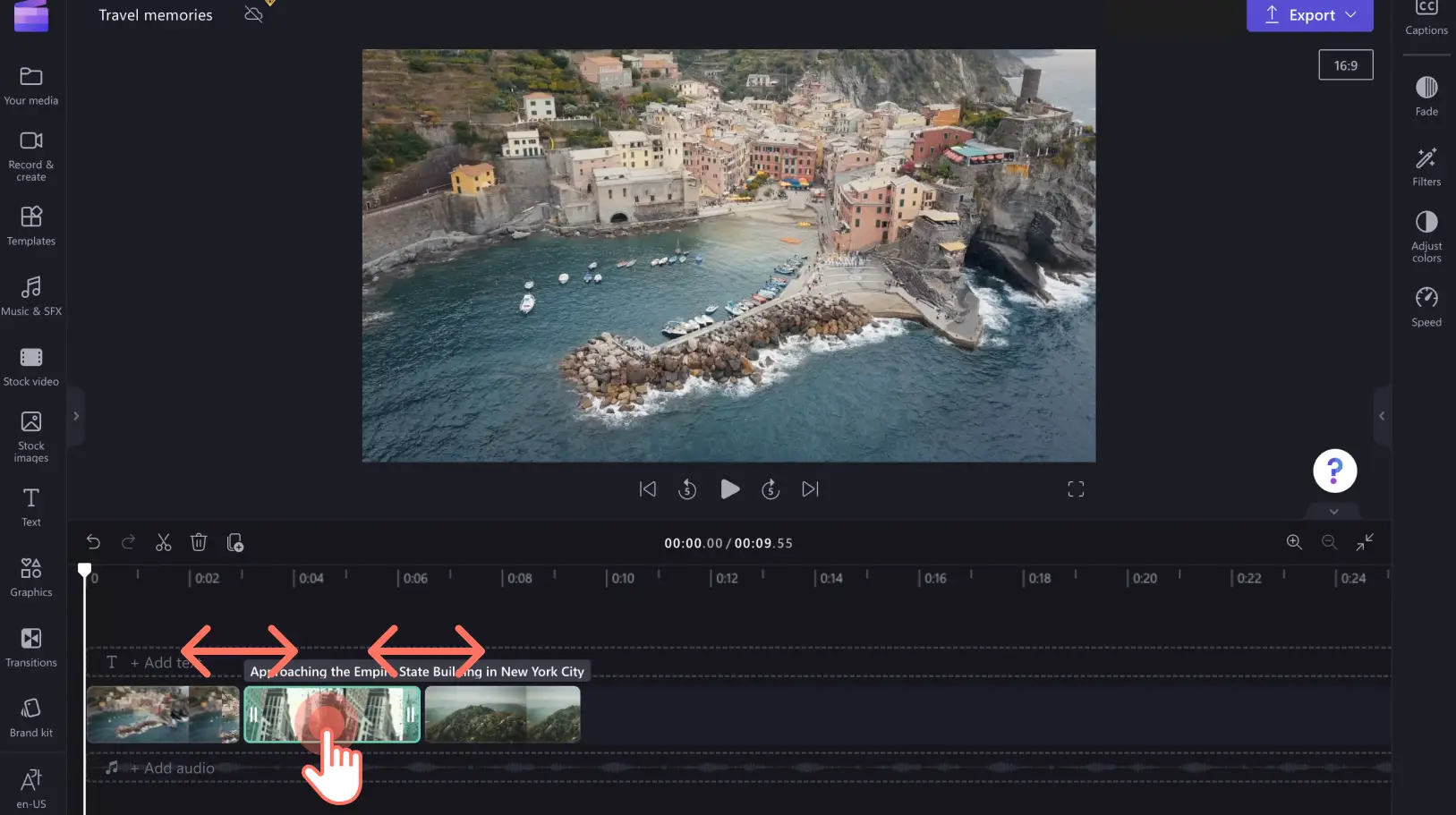Open Stock images library
Screen dimensions: 1456x815
[x=31, y=437]
